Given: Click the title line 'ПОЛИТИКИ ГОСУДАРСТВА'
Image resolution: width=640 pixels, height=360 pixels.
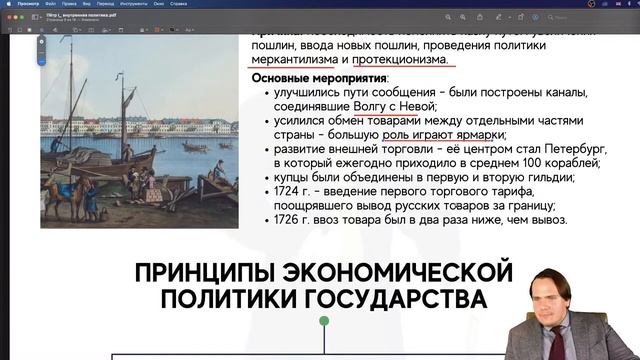Looking at the screenshot, I should pos(324,299).
